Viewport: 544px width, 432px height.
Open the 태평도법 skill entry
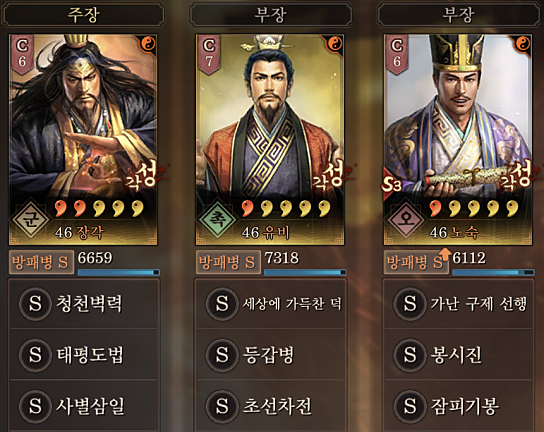tap(84, 355)
